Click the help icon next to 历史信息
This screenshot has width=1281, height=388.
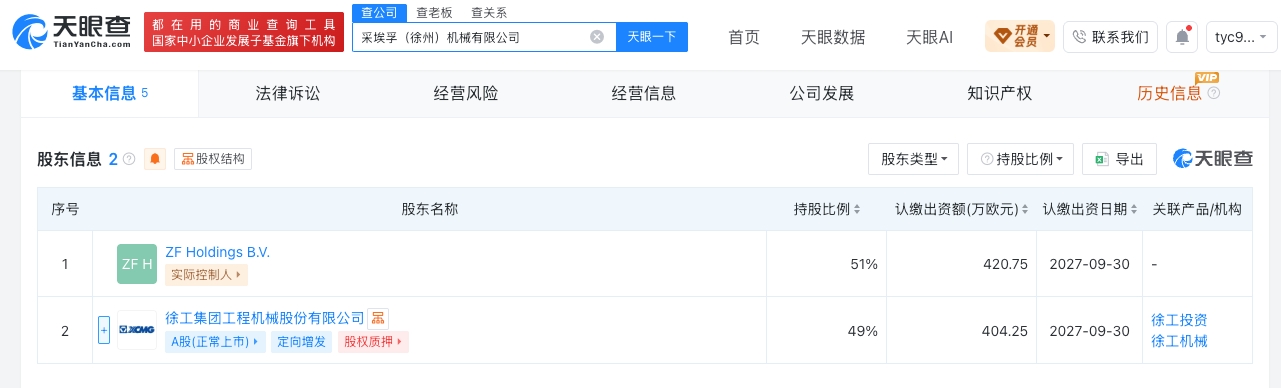tap(1214, 93)
